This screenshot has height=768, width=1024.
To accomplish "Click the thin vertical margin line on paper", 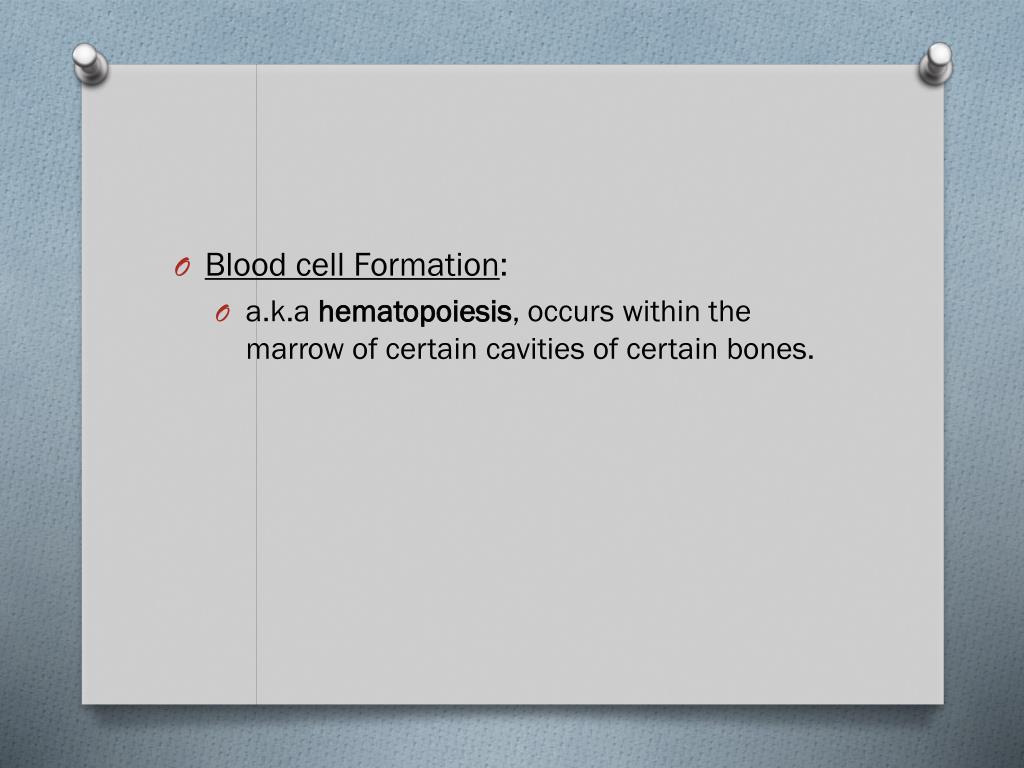I will [257, 522].
